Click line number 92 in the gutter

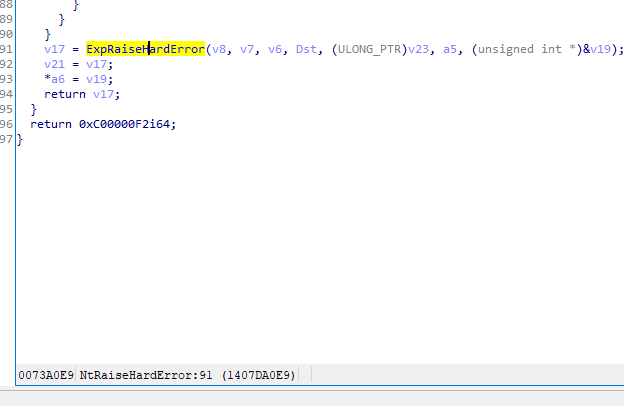6,64
